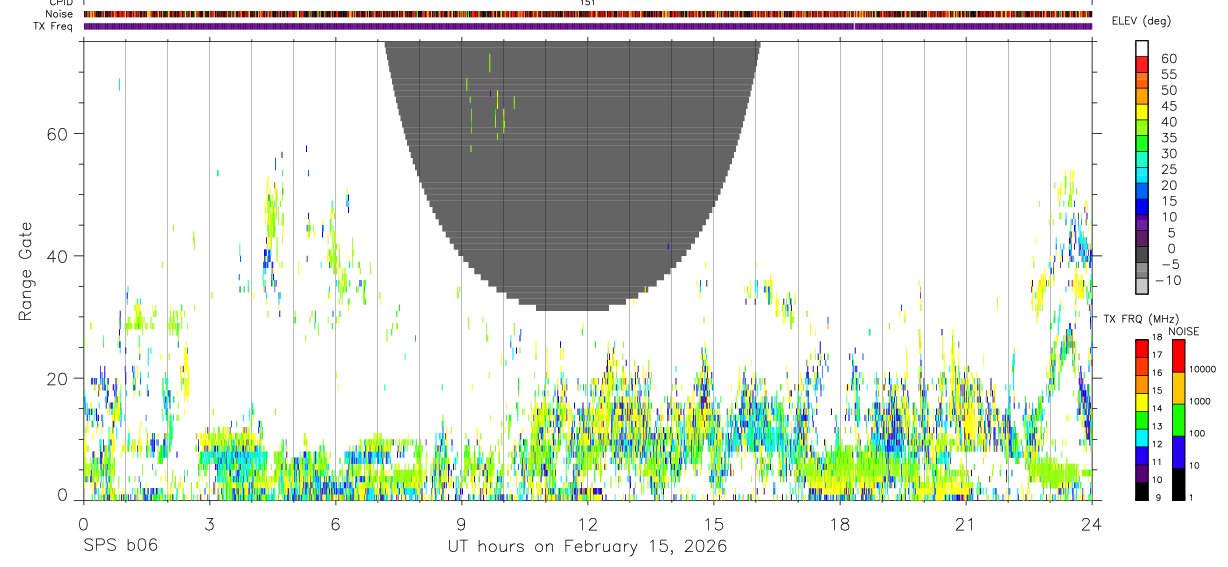Click the 'Noise' strip label at top left

pyautogui.click(x=60, y=14)
